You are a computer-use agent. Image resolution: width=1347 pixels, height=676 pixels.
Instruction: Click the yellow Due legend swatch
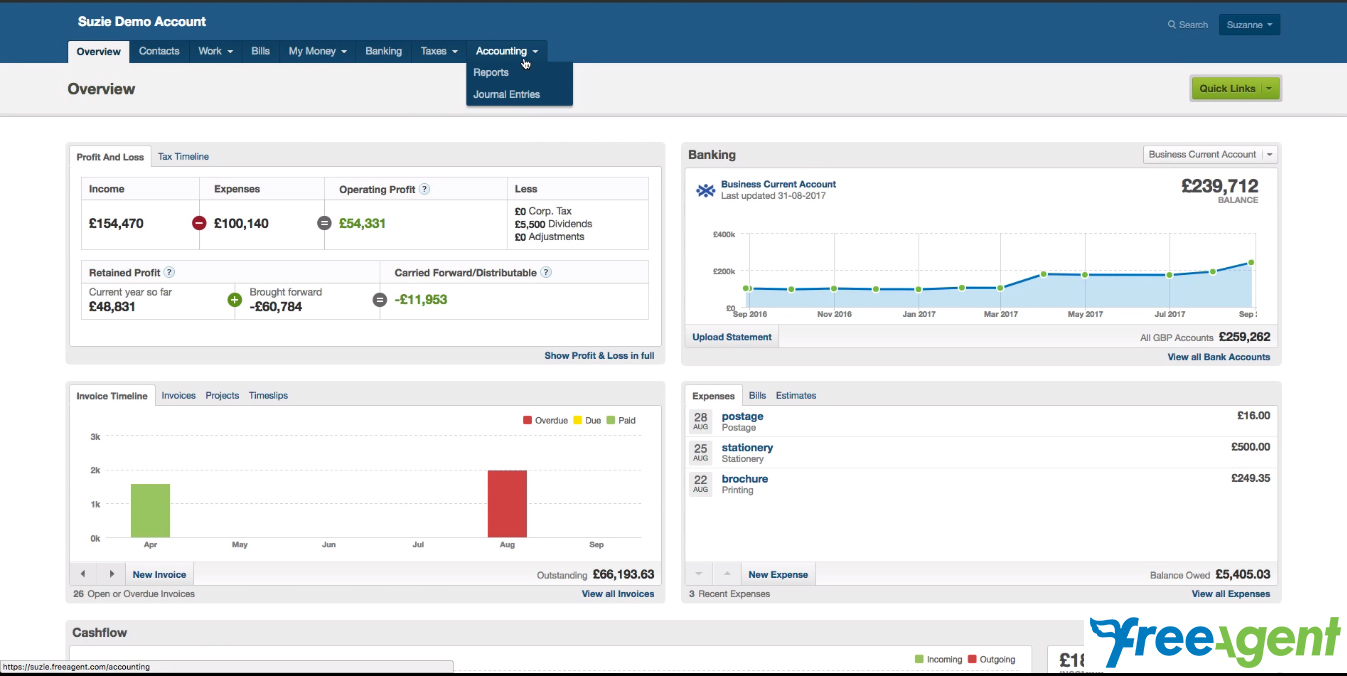click(577, 420)
